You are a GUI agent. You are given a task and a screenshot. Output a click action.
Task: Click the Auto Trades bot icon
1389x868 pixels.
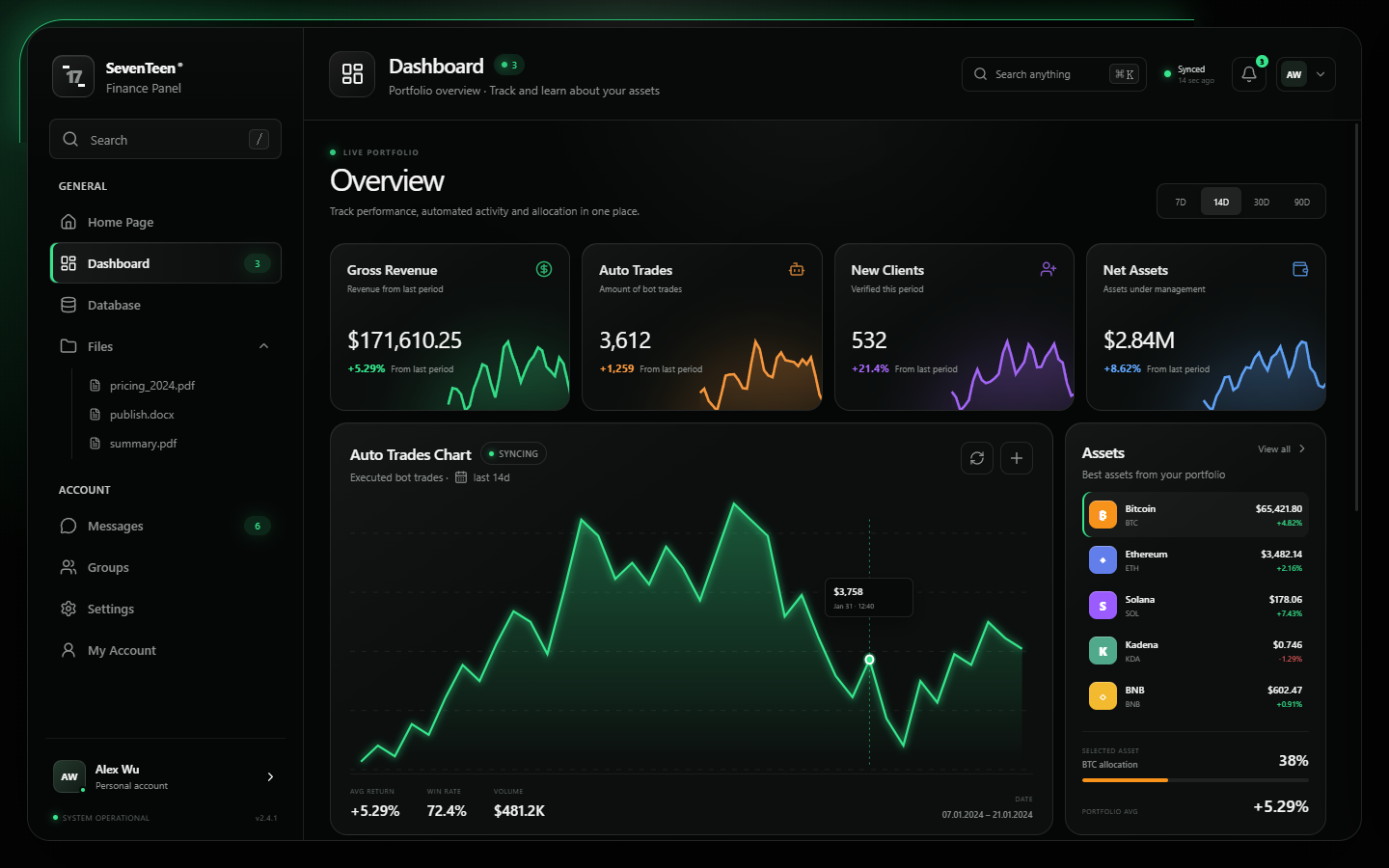pos(797,269)
